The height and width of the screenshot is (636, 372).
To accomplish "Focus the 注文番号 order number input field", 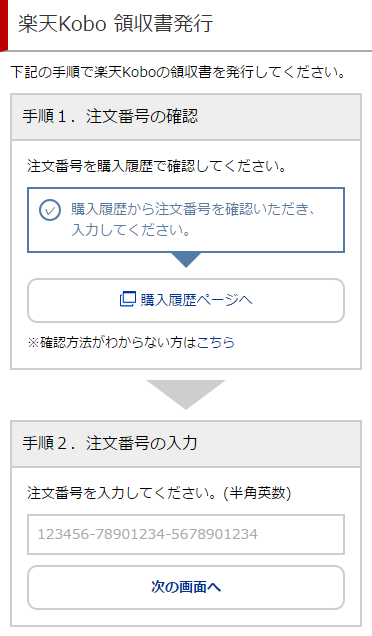I will pos(186,534).
